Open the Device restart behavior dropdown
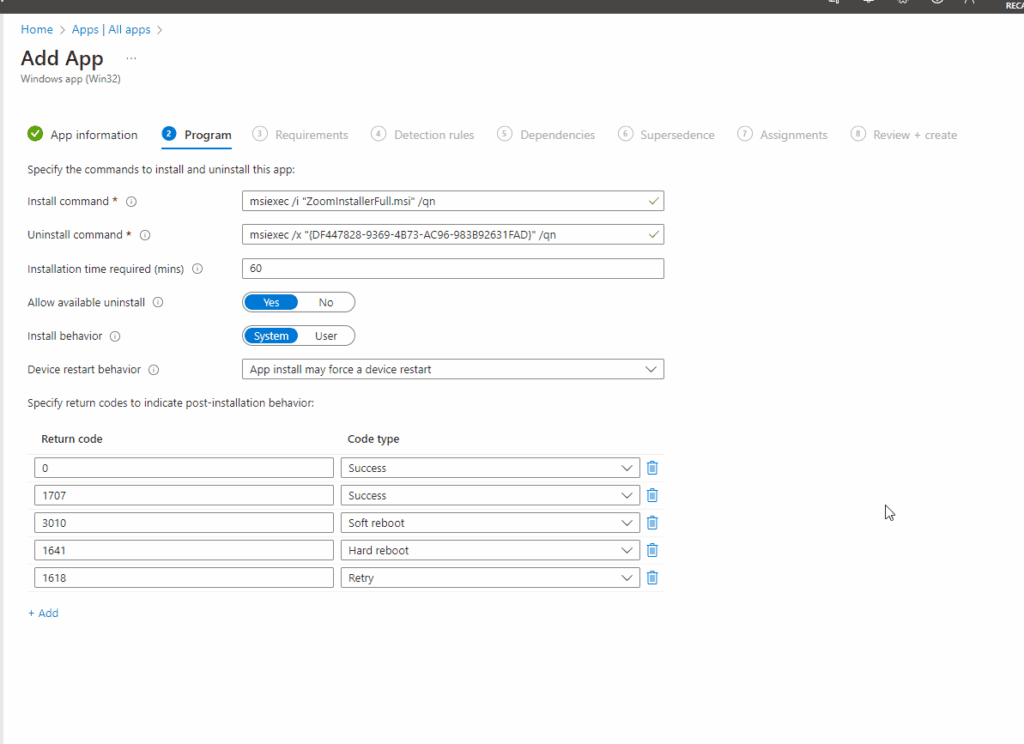 coord(650,369)
